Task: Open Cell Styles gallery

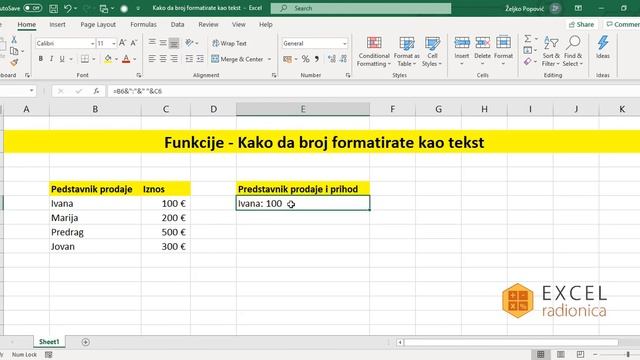Action: [432, 51]
